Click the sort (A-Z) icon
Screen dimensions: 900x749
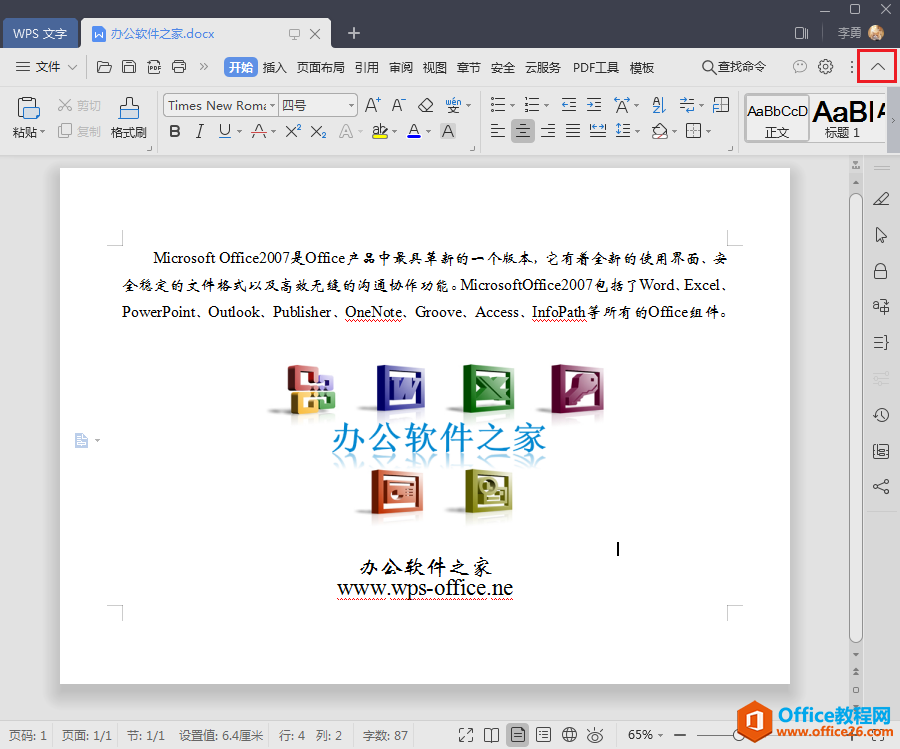(x=659, y=105)
